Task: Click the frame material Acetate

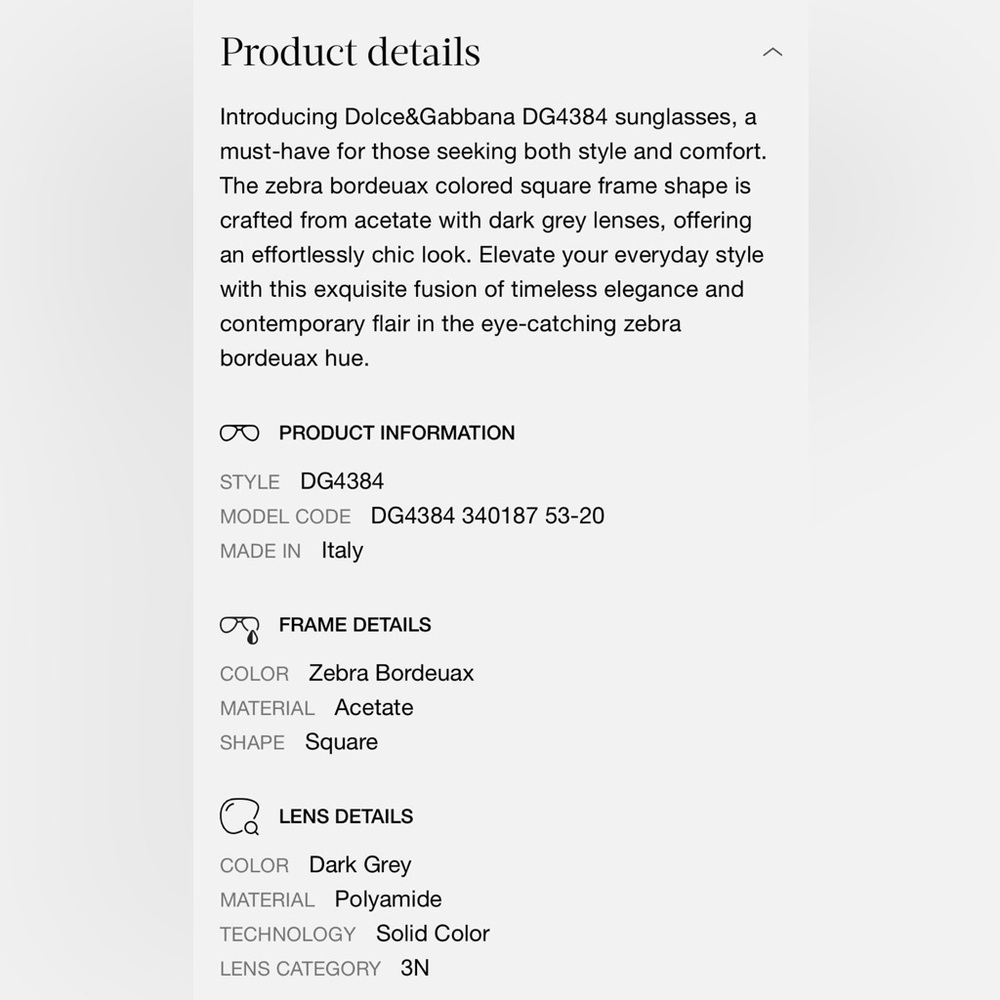Action: tap(374, 708)
